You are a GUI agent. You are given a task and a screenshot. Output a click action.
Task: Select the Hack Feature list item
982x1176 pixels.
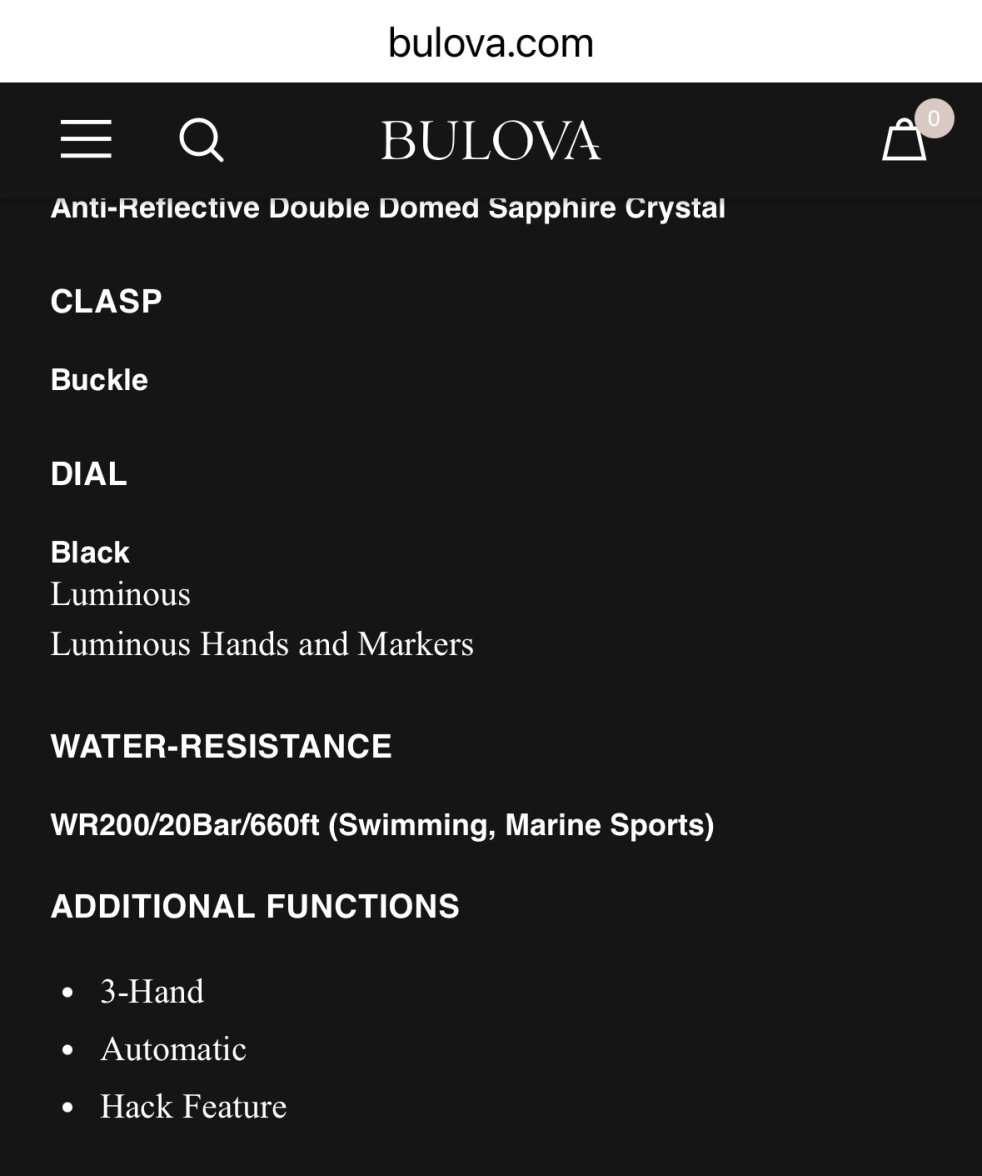click(x=194, y=1106)
